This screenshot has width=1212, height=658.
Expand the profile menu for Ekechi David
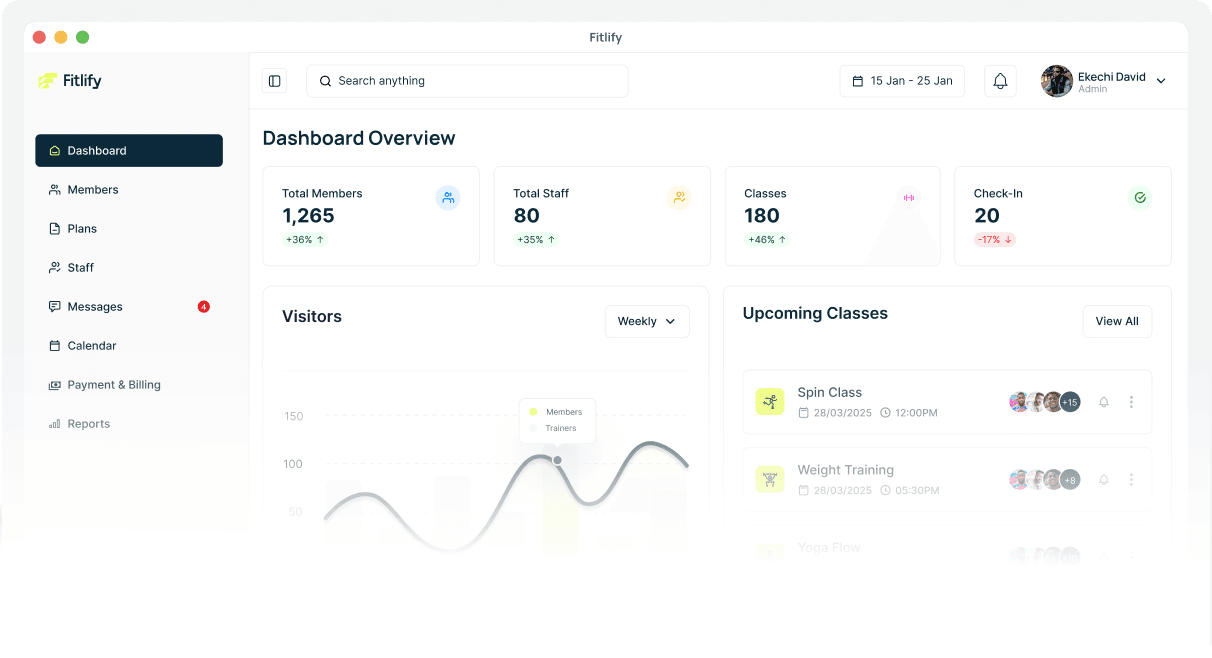(1160, 81)
